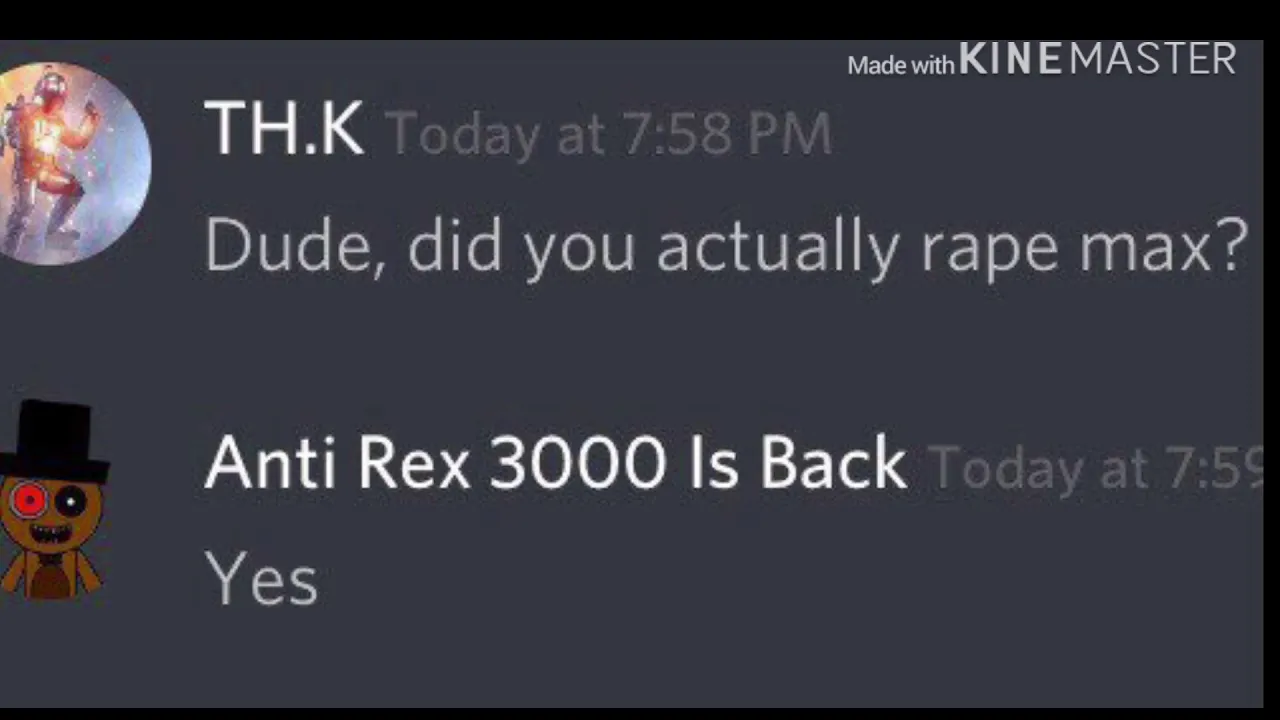Click the Today at 7:58 PM timestamp
The image size is (1280, 720).
(x=608, y=133)
